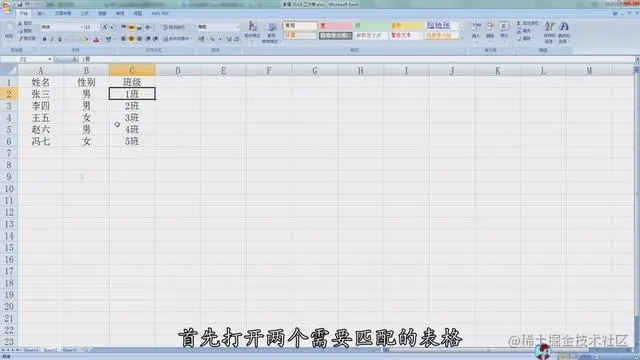Switch to the 插入 ribbon tab

pos(41,13)
